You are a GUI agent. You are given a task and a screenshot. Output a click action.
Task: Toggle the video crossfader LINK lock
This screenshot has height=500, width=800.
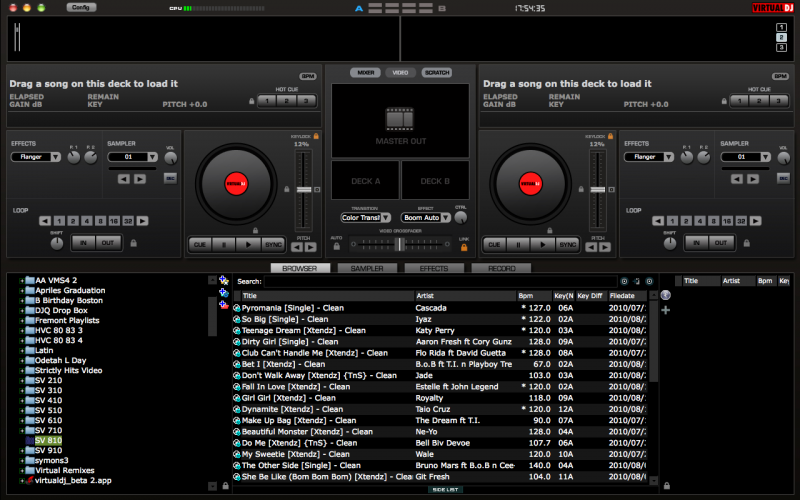[464, 247]
